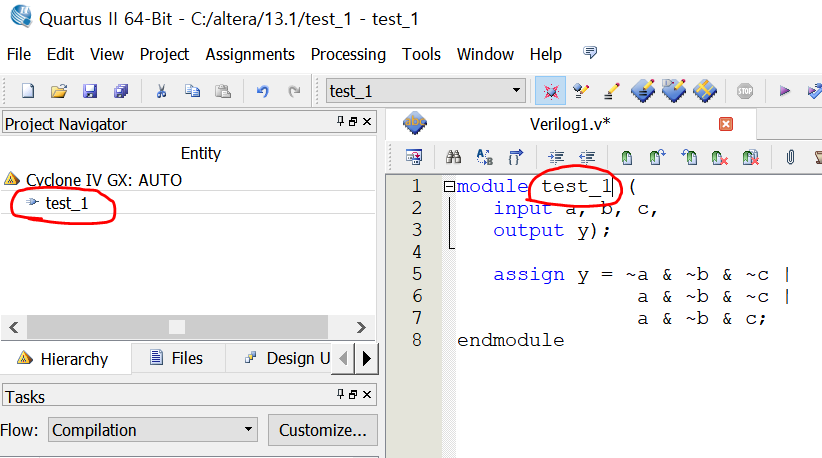
Task: Open Assignment Editor icon
Action: 580,91
